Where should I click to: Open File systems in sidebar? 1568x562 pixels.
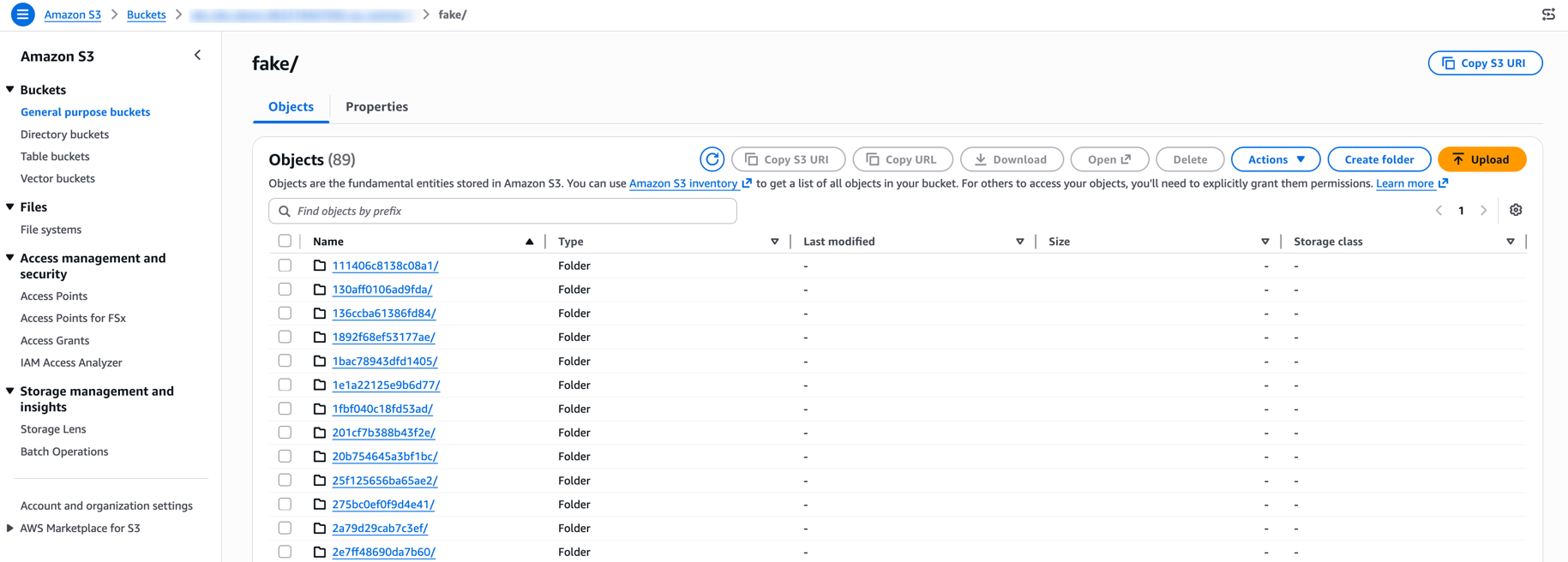point(51,230)
